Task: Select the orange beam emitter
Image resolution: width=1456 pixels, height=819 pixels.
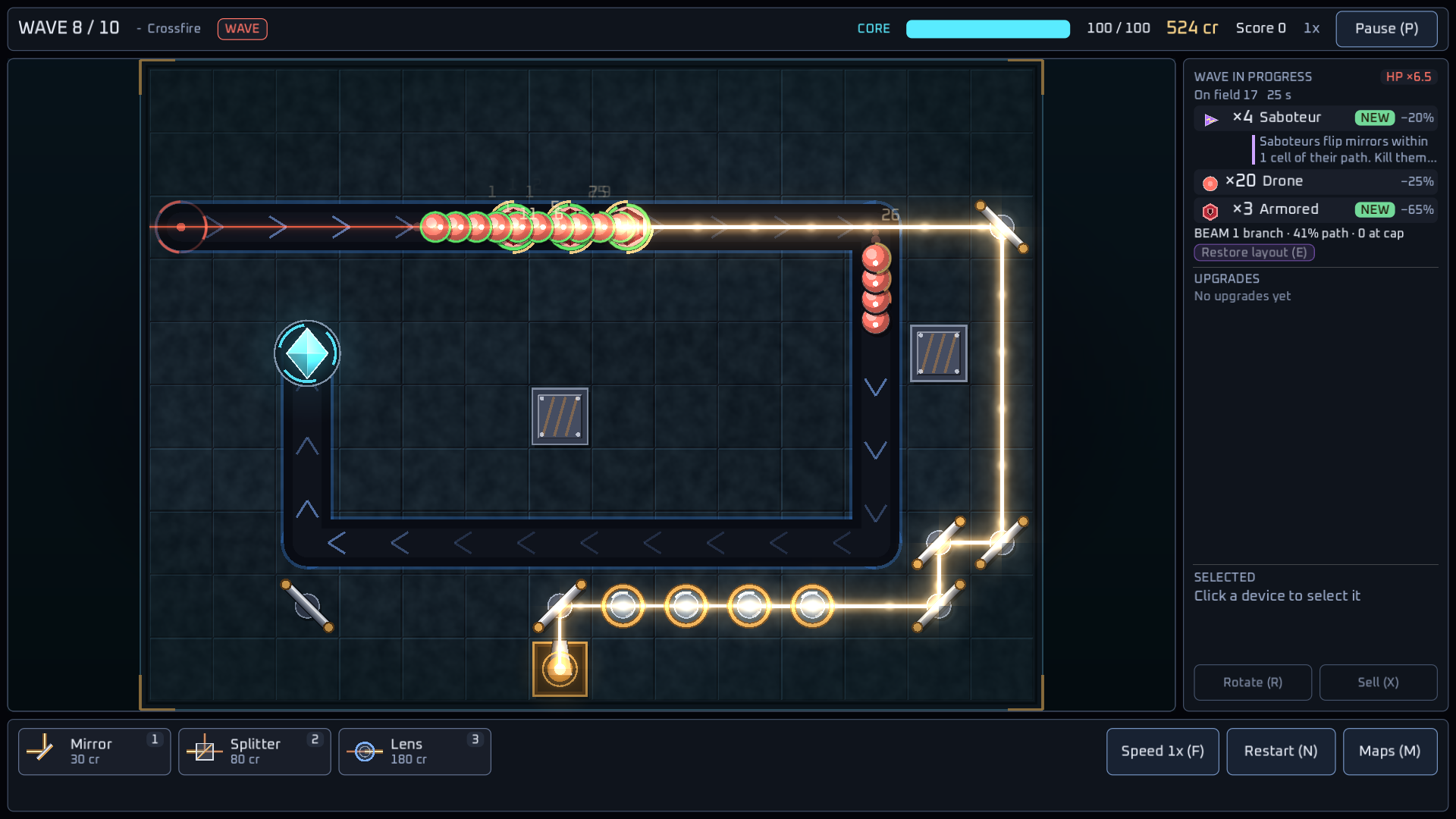Action: (x=560, y=669)
